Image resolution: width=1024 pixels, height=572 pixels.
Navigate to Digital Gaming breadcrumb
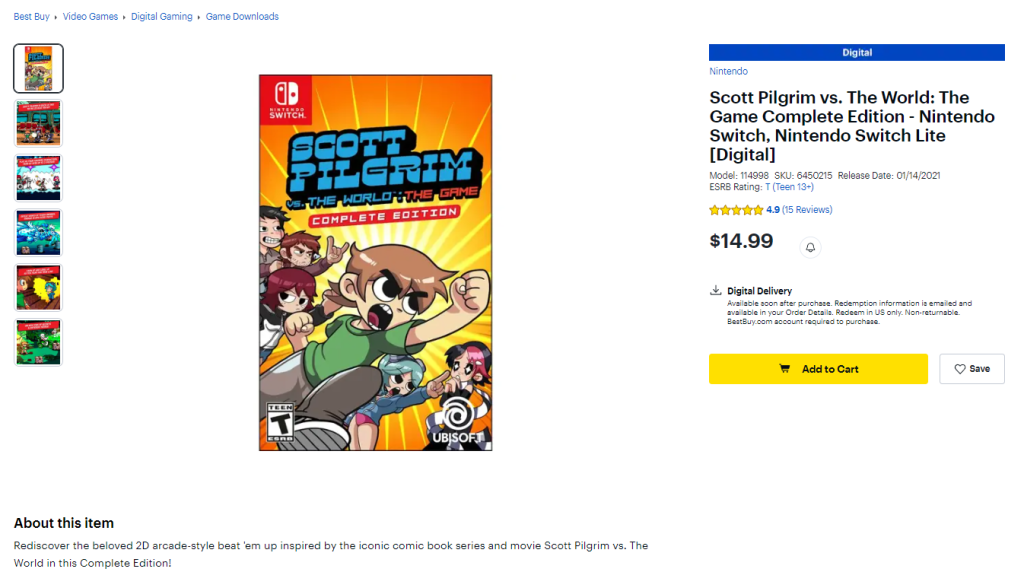tap(161, 17)
